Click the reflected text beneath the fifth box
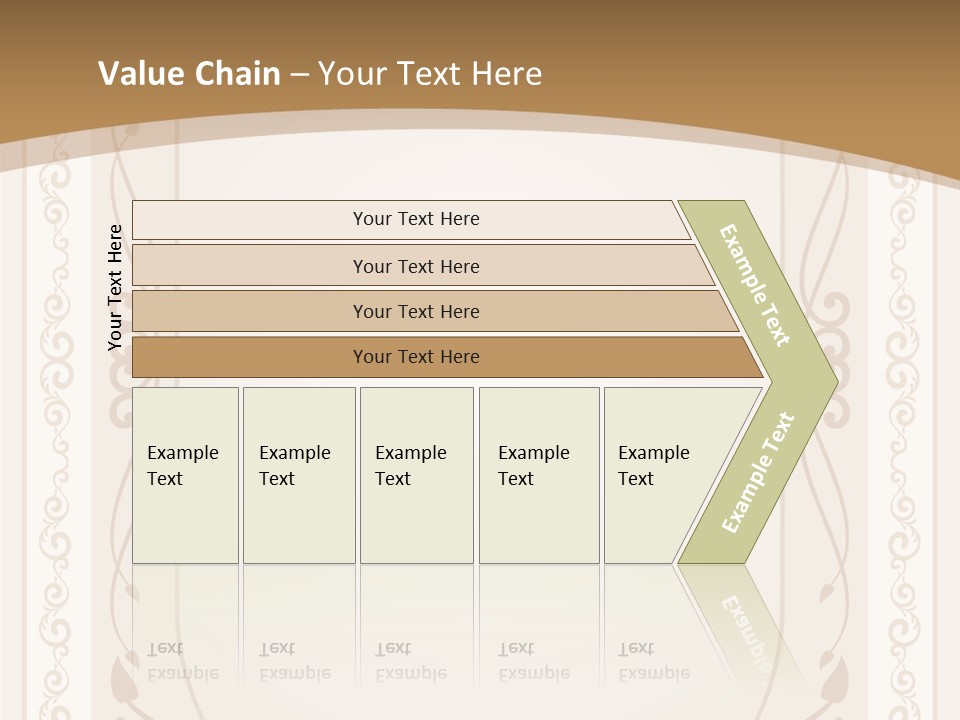 coord(653,662)
